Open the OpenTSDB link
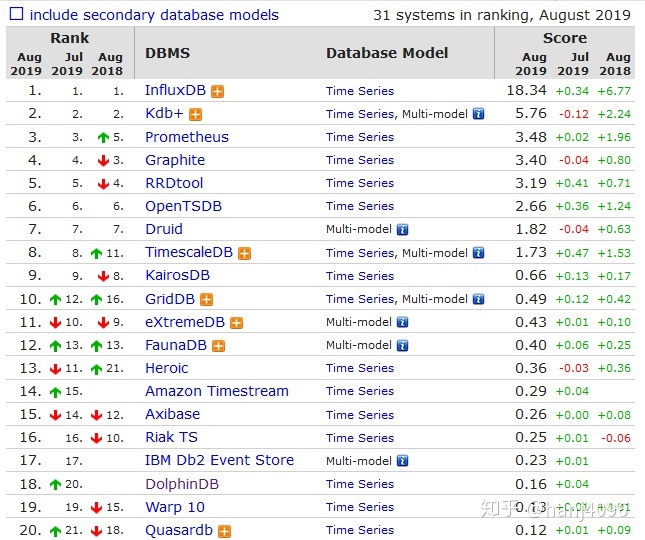Screen dimensions: 645x540 (x=183, y=206)
